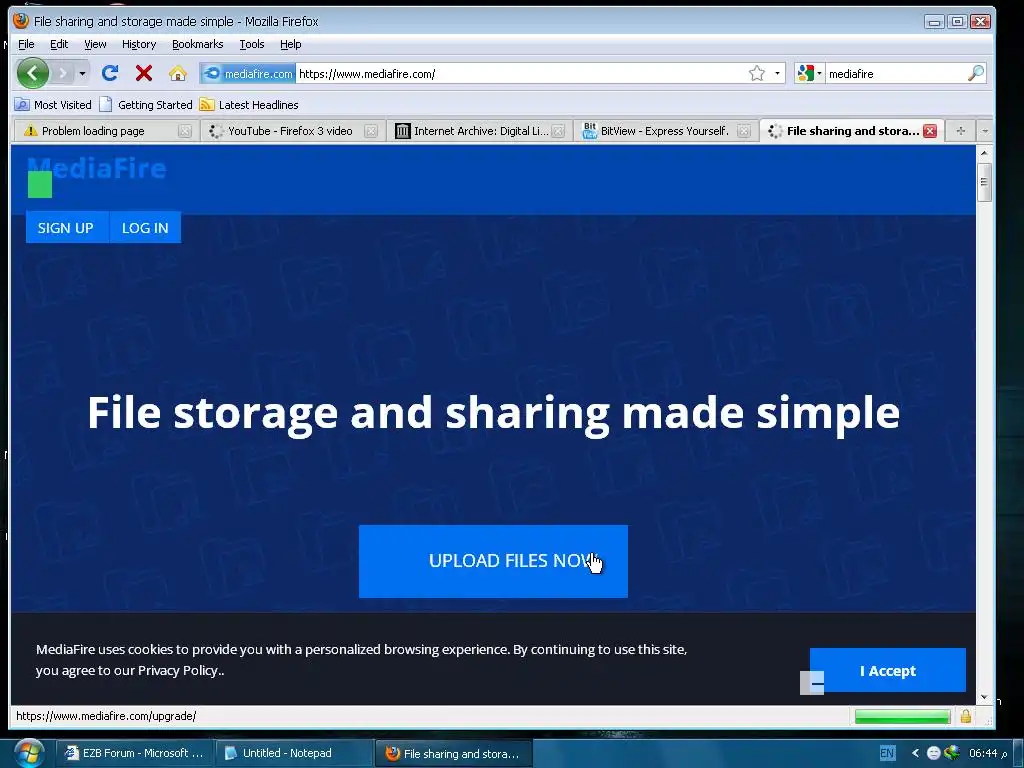Run search with the magnifying glass icon
This screenshot has height=768, width=1024.
pos(976,73)
